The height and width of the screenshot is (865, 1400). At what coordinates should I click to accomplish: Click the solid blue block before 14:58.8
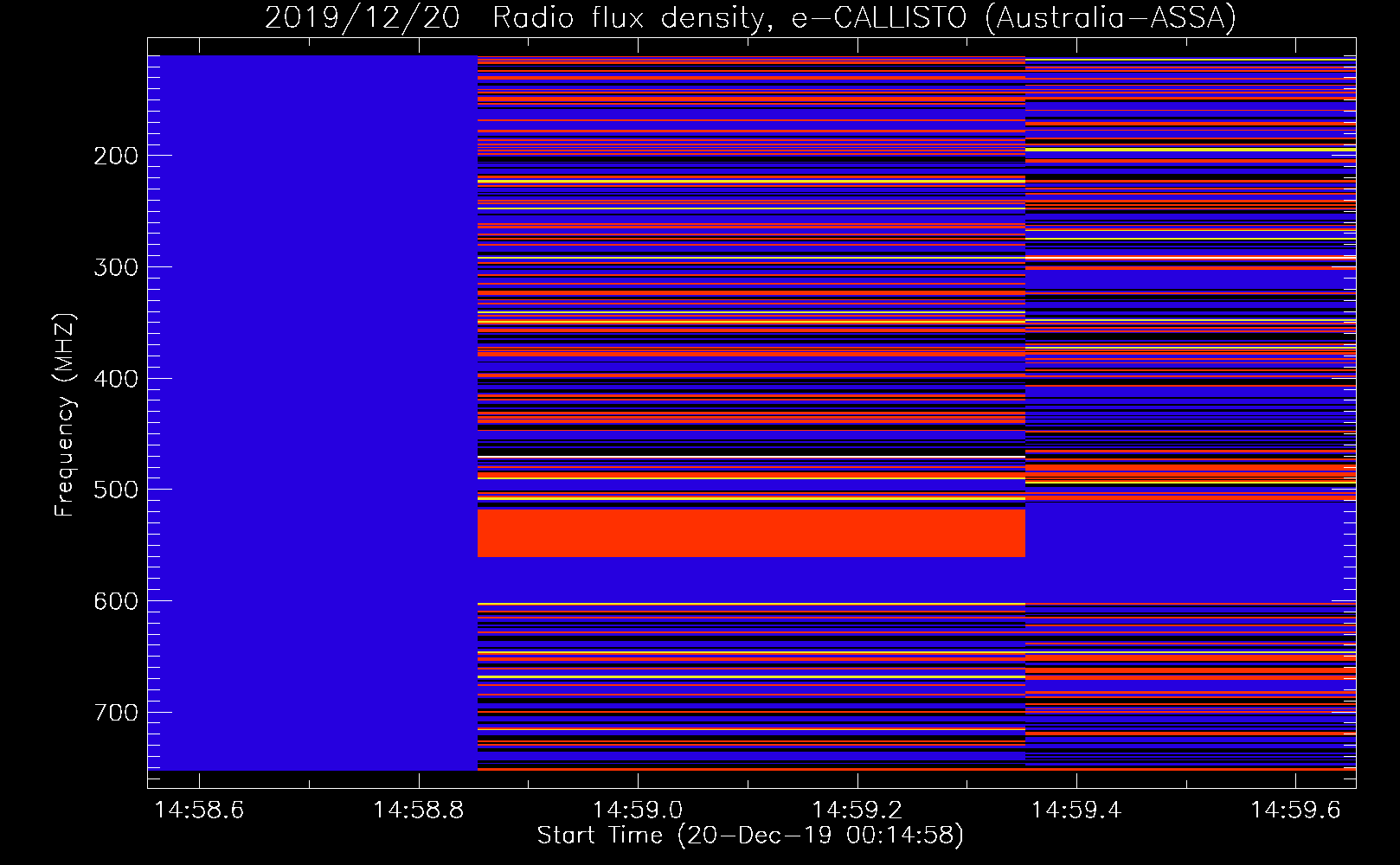click(312, 413)
